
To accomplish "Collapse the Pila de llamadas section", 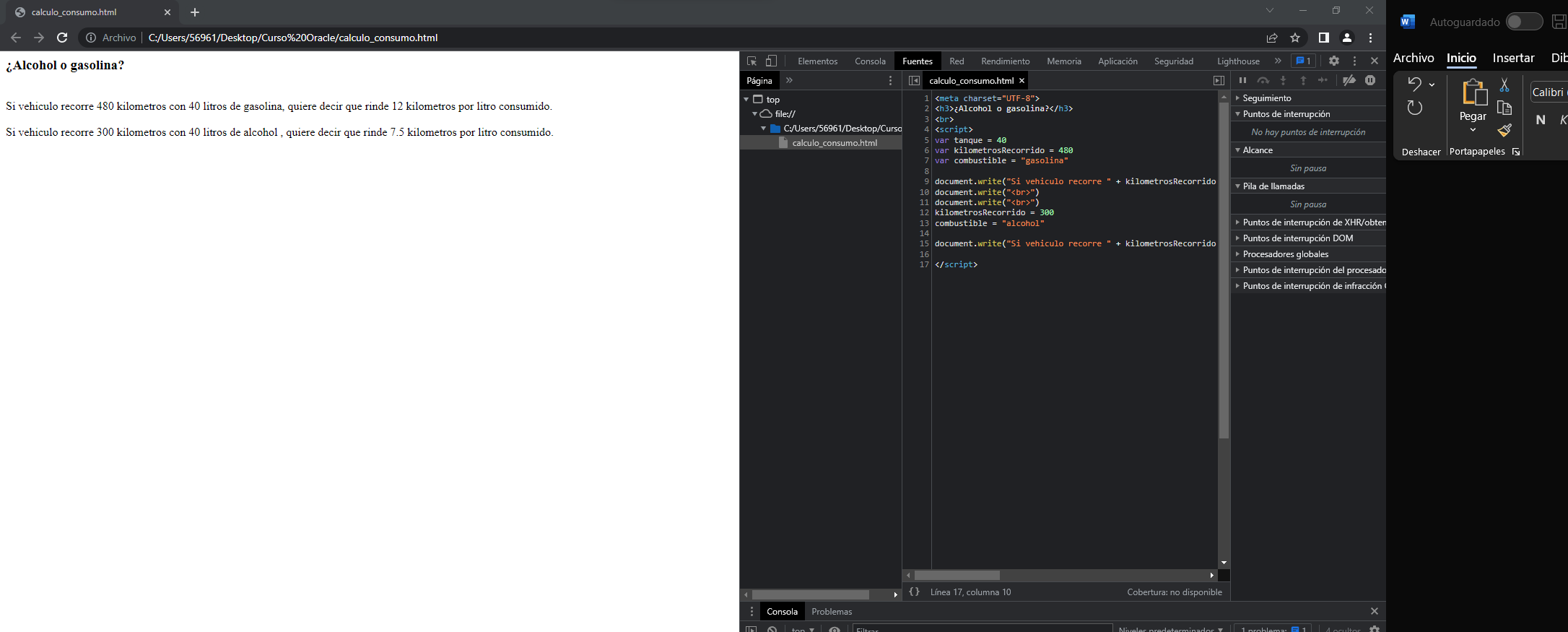I will pos(1307,186).
